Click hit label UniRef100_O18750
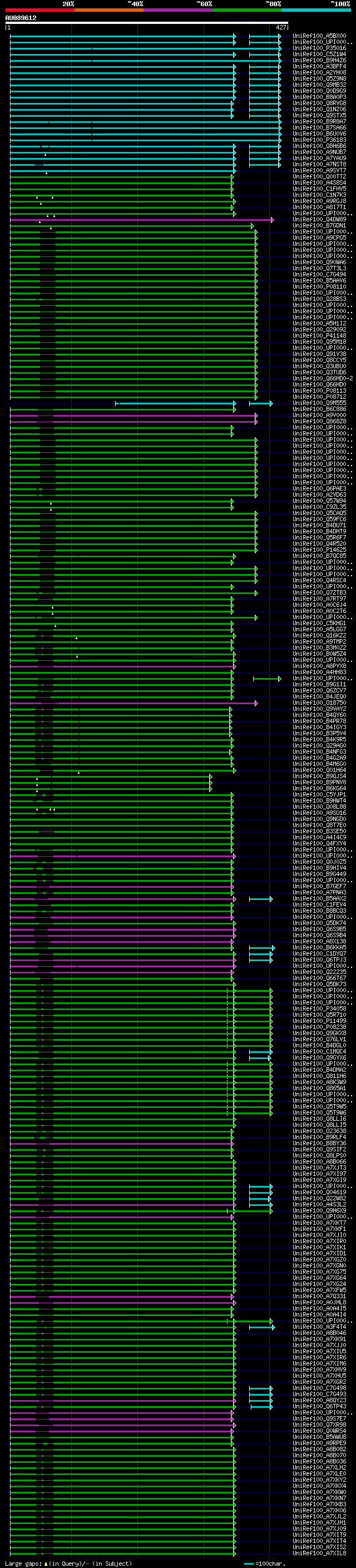This screenshot has height=1568, width=356. 319,703
